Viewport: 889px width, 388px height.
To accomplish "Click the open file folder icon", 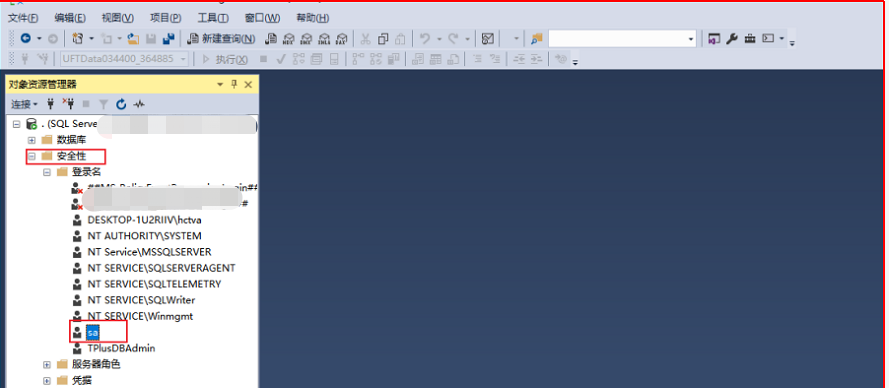I will [134, 39].
